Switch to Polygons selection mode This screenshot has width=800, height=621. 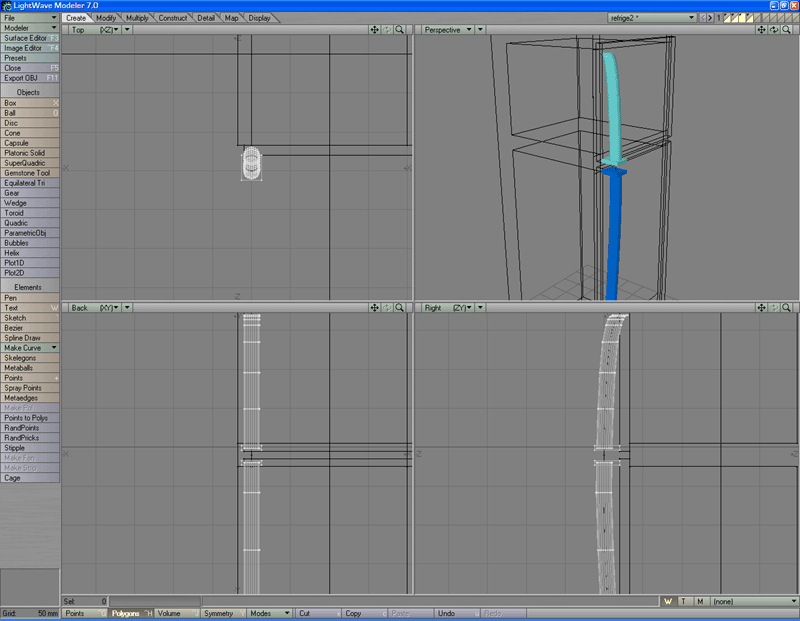click(x=131, y=613)
